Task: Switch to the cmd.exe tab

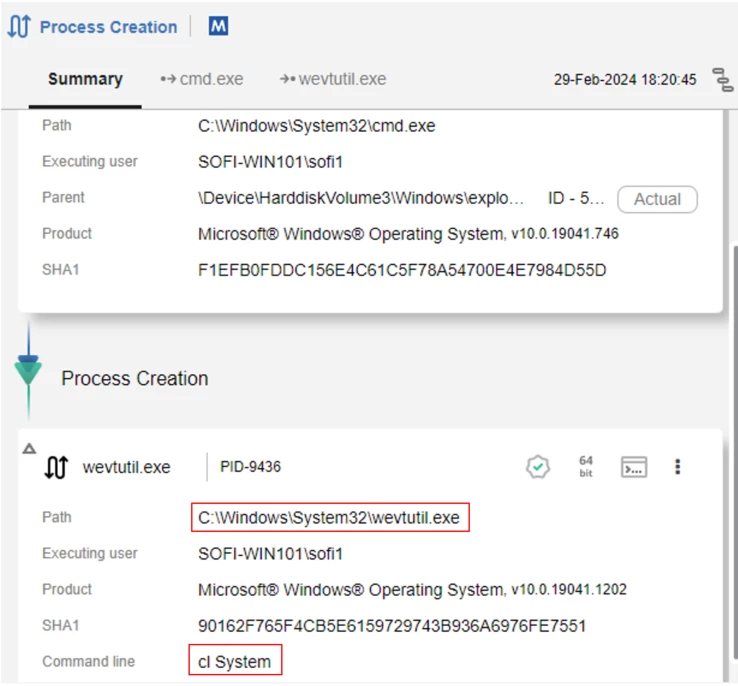Action: click(x=202, y=79)
